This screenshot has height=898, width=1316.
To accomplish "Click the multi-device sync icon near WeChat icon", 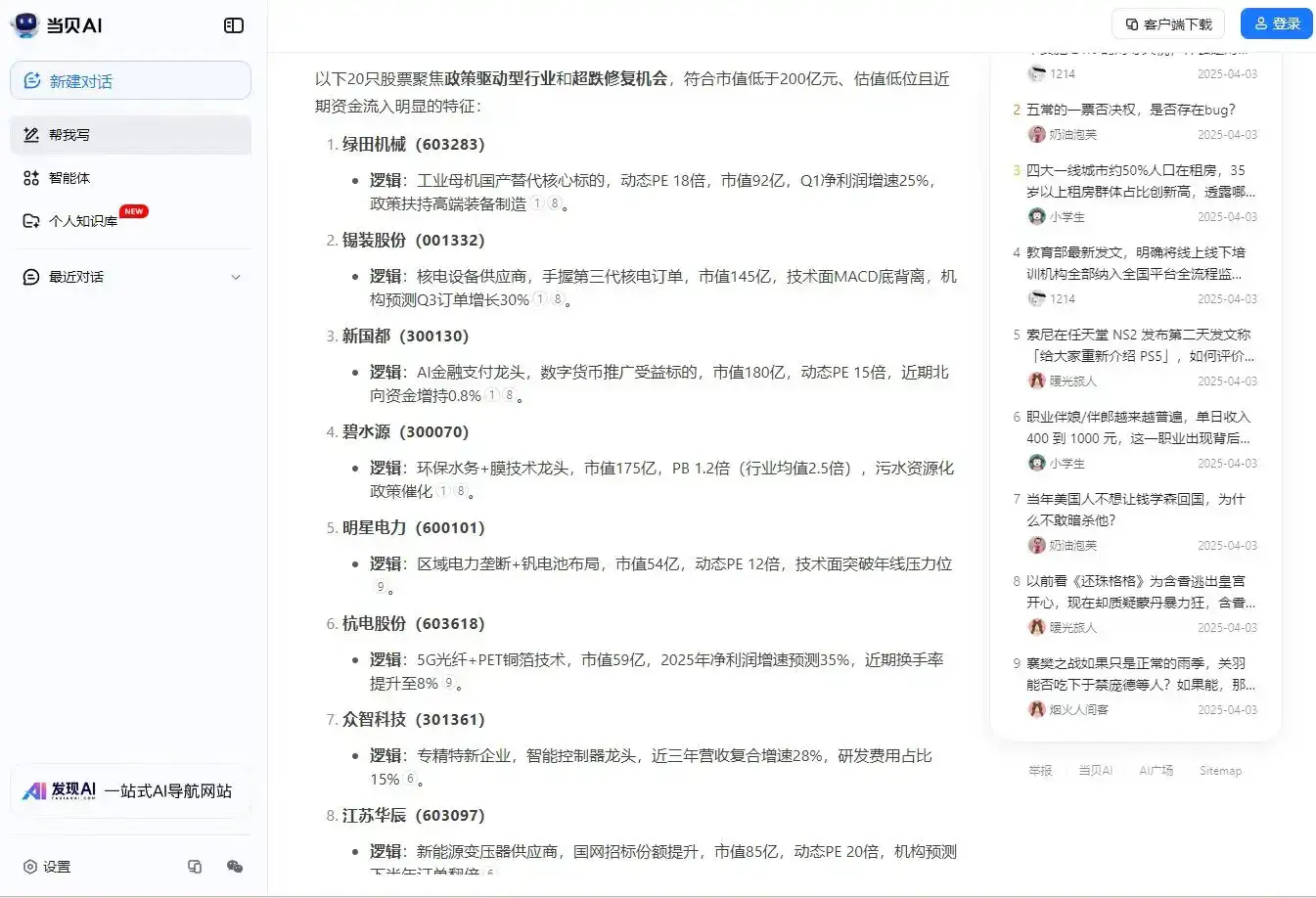I will click(x=195, y=867).
